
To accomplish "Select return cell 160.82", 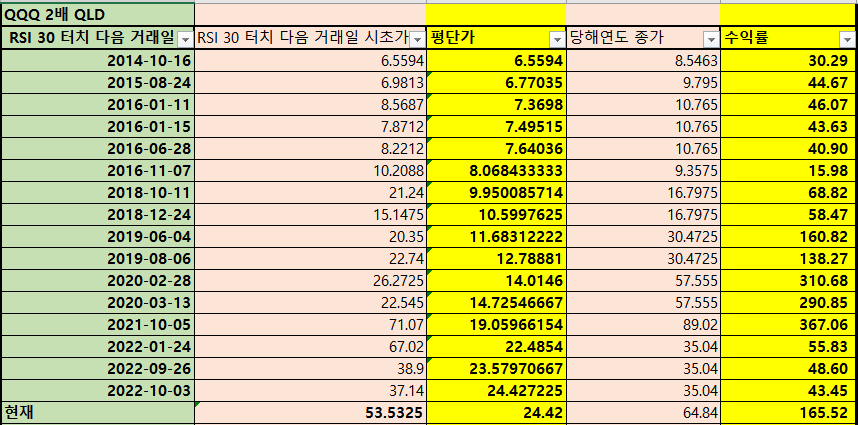I will (x=787, y=237).
